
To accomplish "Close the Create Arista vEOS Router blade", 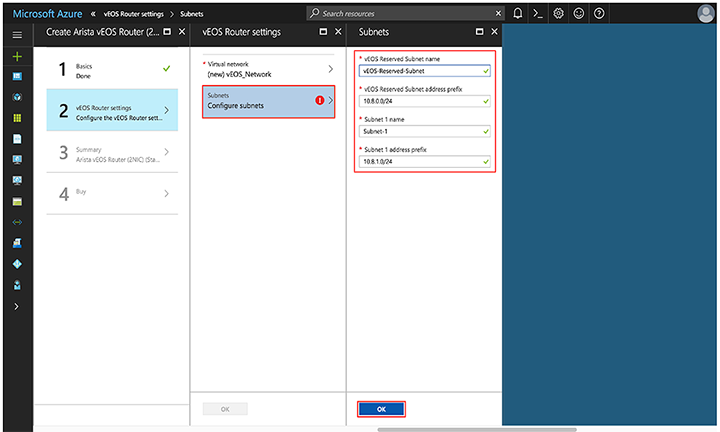I will [x=182, y=32].
